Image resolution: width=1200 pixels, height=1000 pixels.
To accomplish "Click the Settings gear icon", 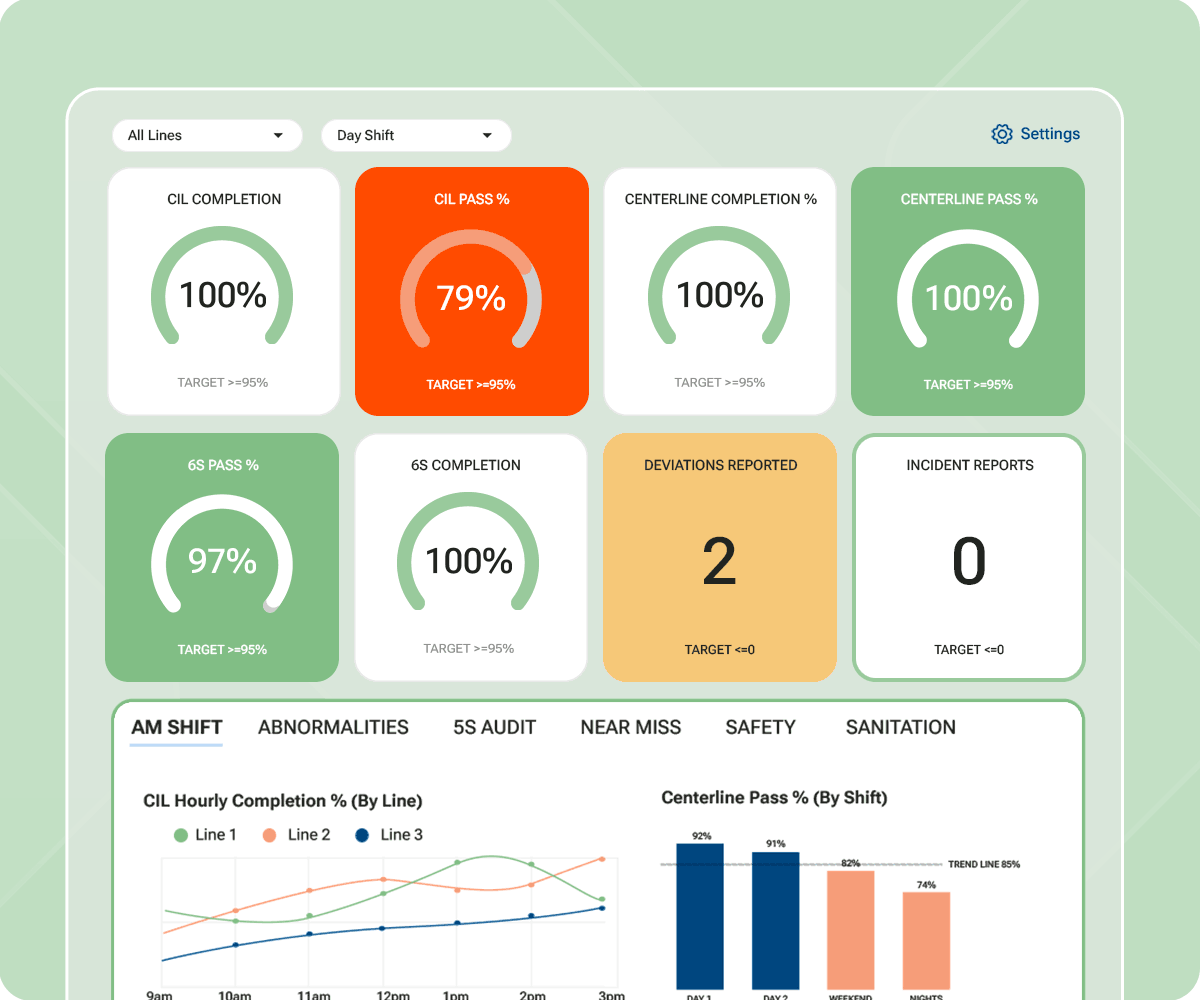I will [1002, 134].
